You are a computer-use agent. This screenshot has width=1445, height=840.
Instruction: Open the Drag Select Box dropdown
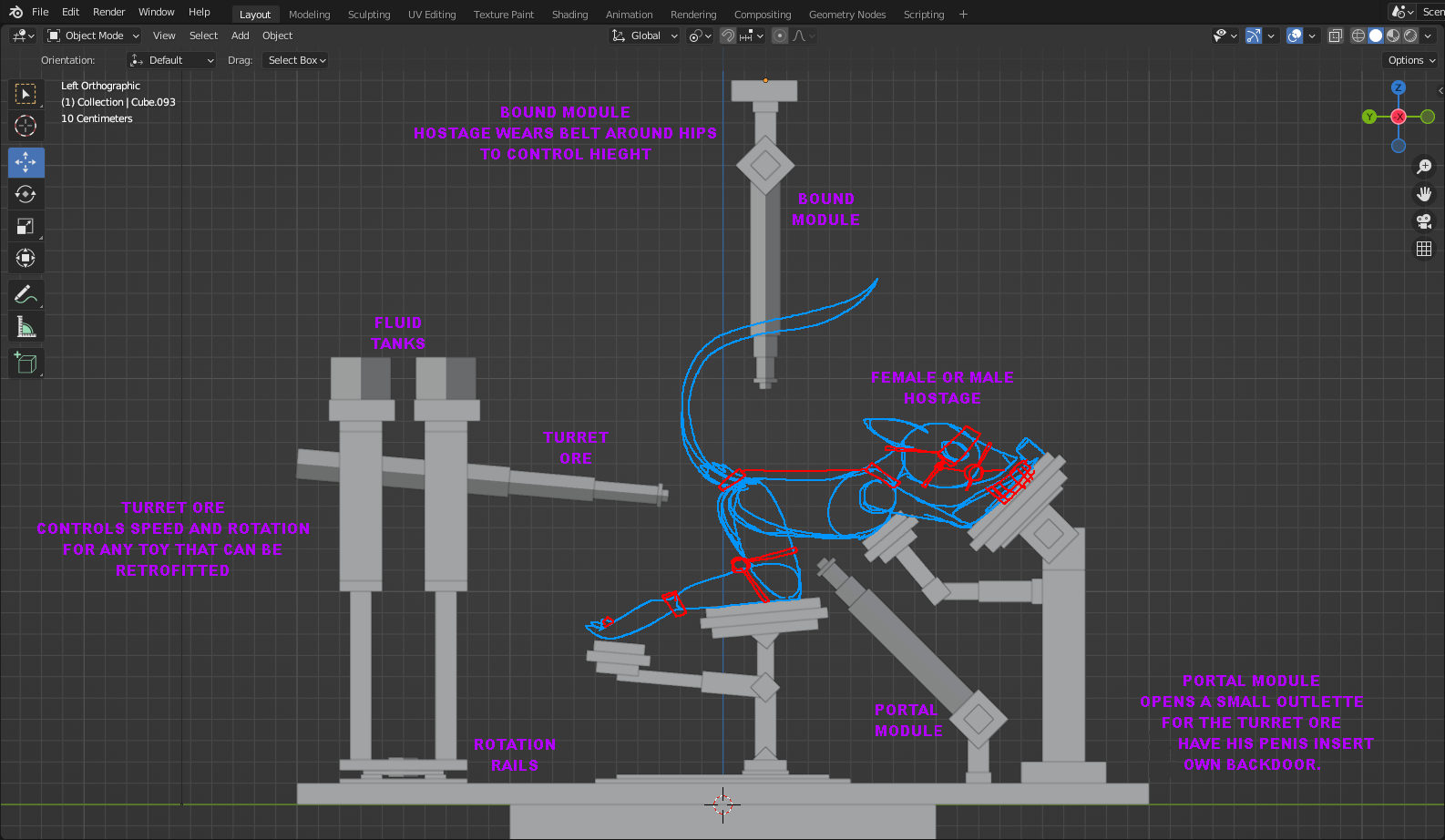pyautogui.click(x=296, y=60)
